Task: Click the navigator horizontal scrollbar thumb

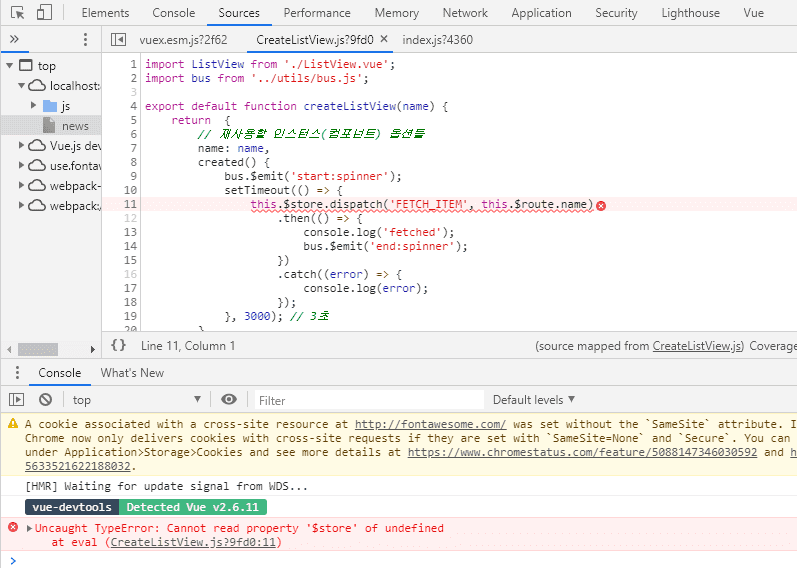Action: (38, 349)
